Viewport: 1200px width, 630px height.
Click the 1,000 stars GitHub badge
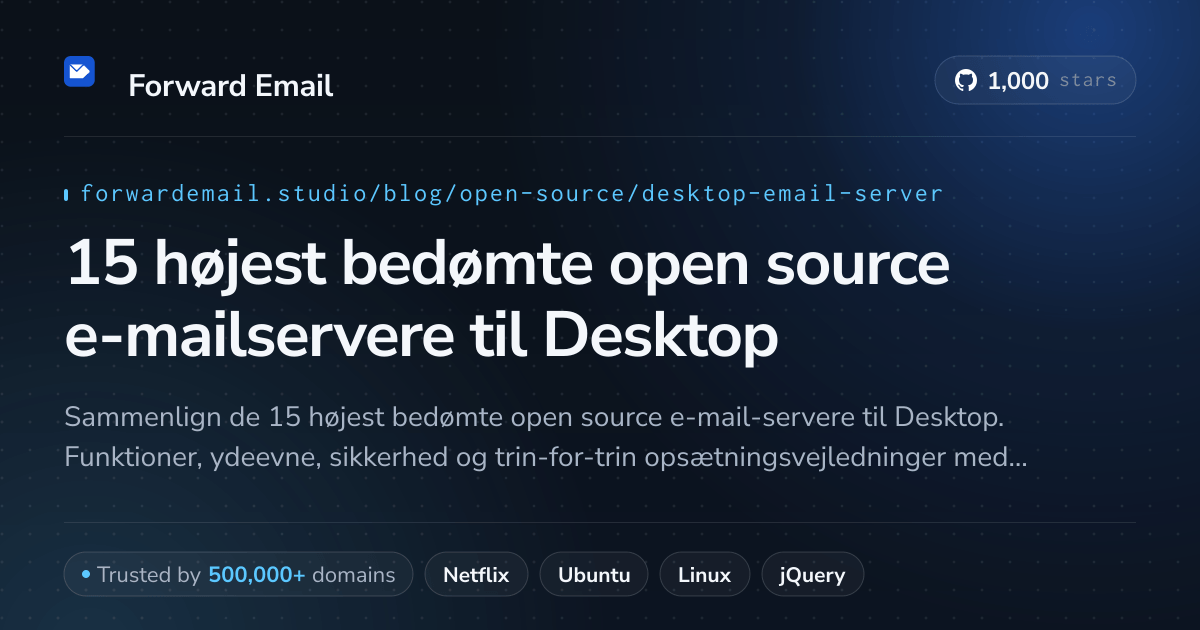1035,81
